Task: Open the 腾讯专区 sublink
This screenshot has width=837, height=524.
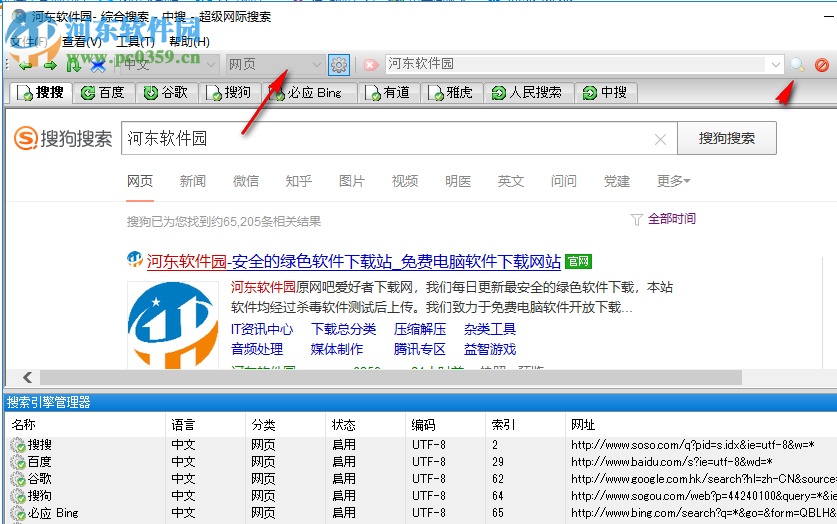Action: coord(420,350)
